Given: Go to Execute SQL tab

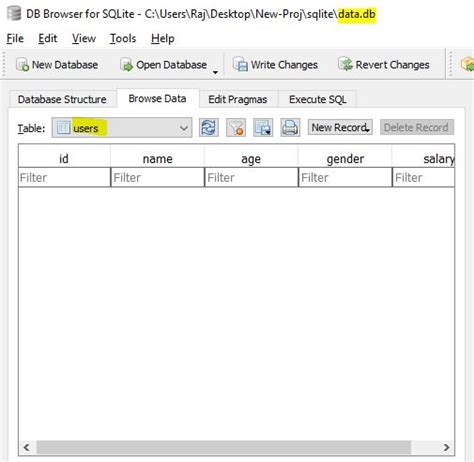Looking at the screenshot, I should (x=318, y=99).
